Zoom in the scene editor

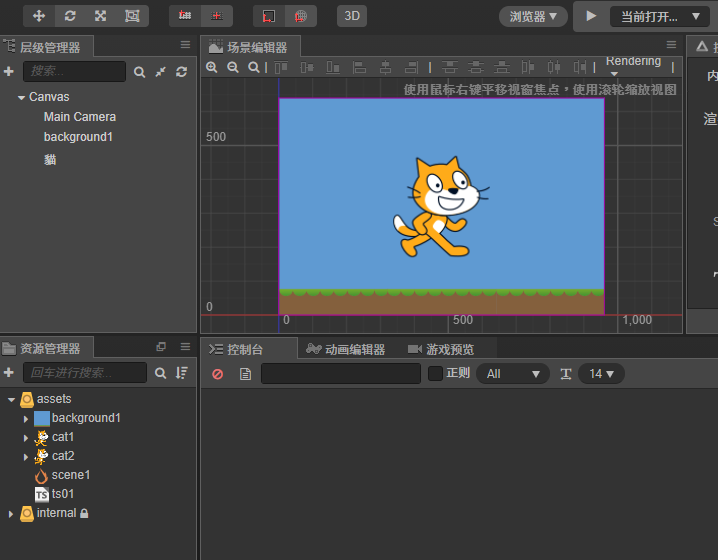[212, 68]
